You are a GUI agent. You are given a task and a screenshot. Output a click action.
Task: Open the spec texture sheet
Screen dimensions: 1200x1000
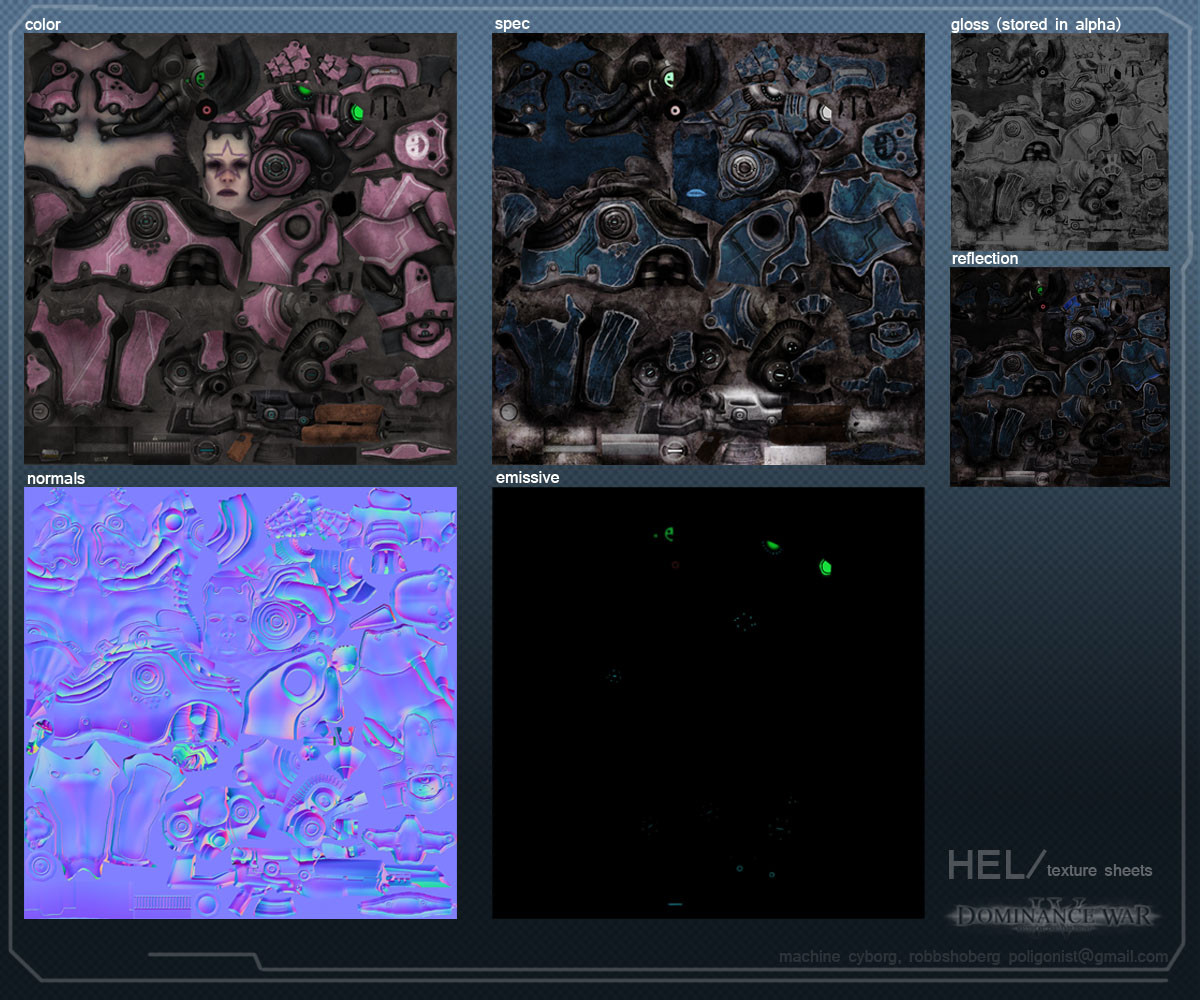pos(708,248)
